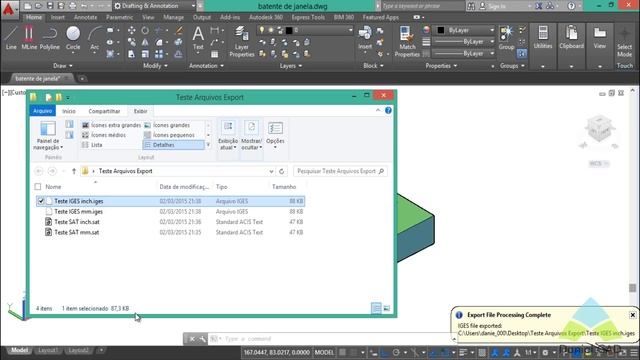Click the Rotate tool in Modify panel
640x360 pixels.
145,31
